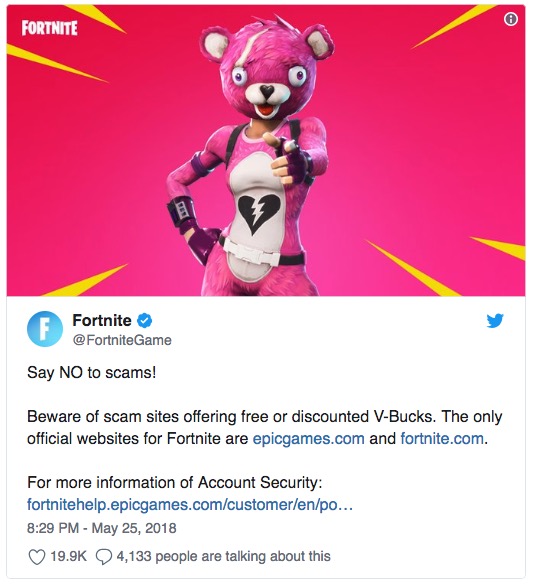Image resolution: width=533 pixels, height=586 pixels.
Task: Click the "For more information of Account Security" line
Action: pyautogui.click(x=175, y=482)
